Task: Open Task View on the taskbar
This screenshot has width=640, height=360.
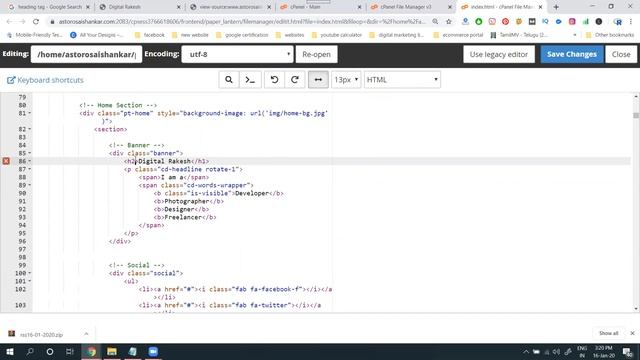Action: click(x=70, y=351)
